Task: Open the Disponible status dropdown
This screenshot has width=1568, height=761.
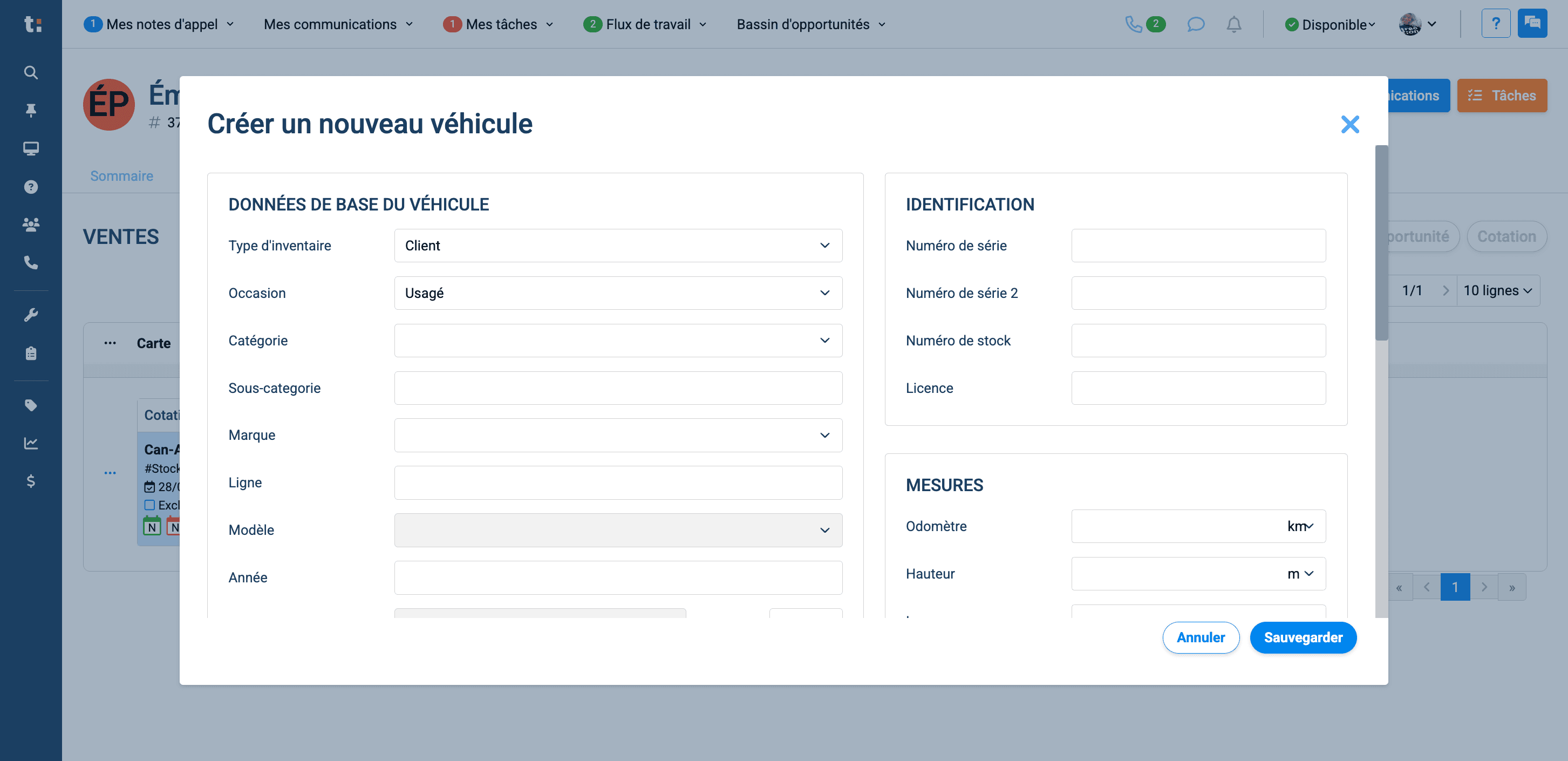Action: click(x=1330, y=24)
